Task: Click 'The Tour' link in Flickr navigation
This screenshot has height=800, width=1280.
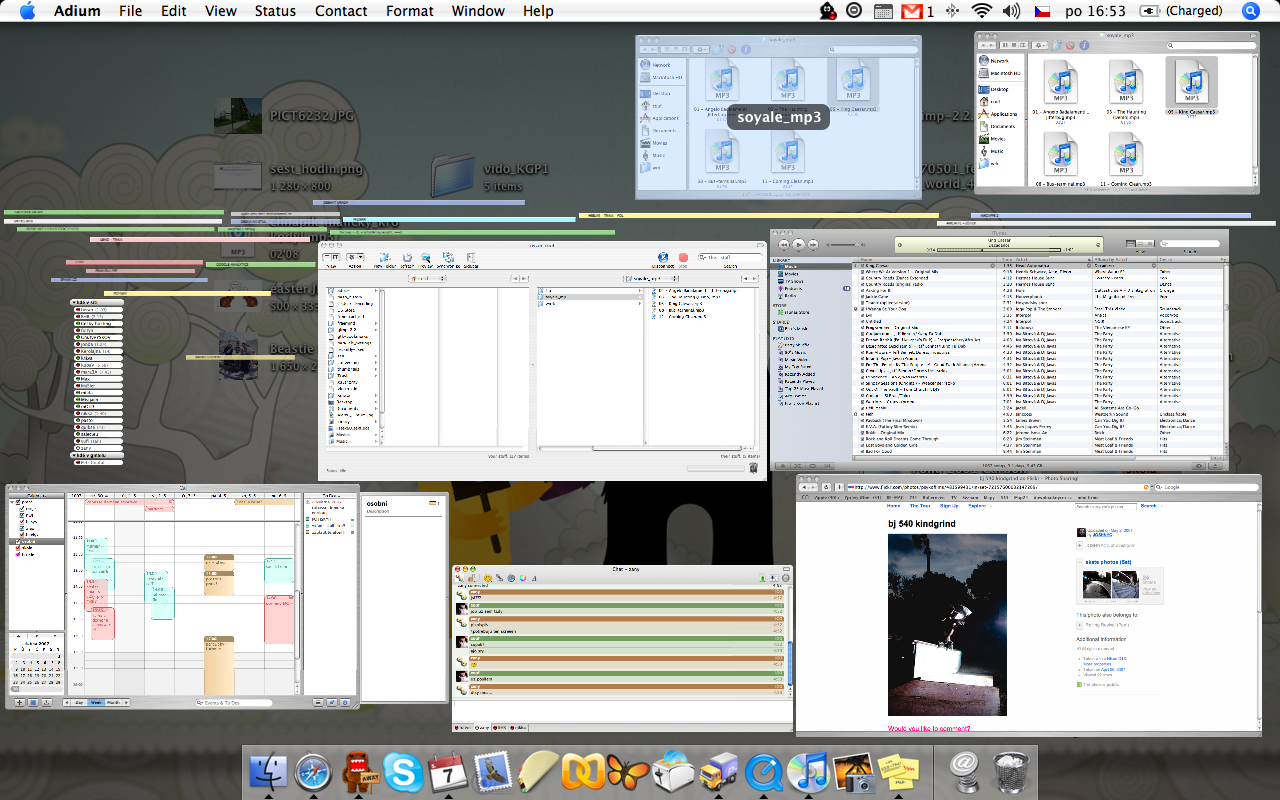Action: point(920,506)
